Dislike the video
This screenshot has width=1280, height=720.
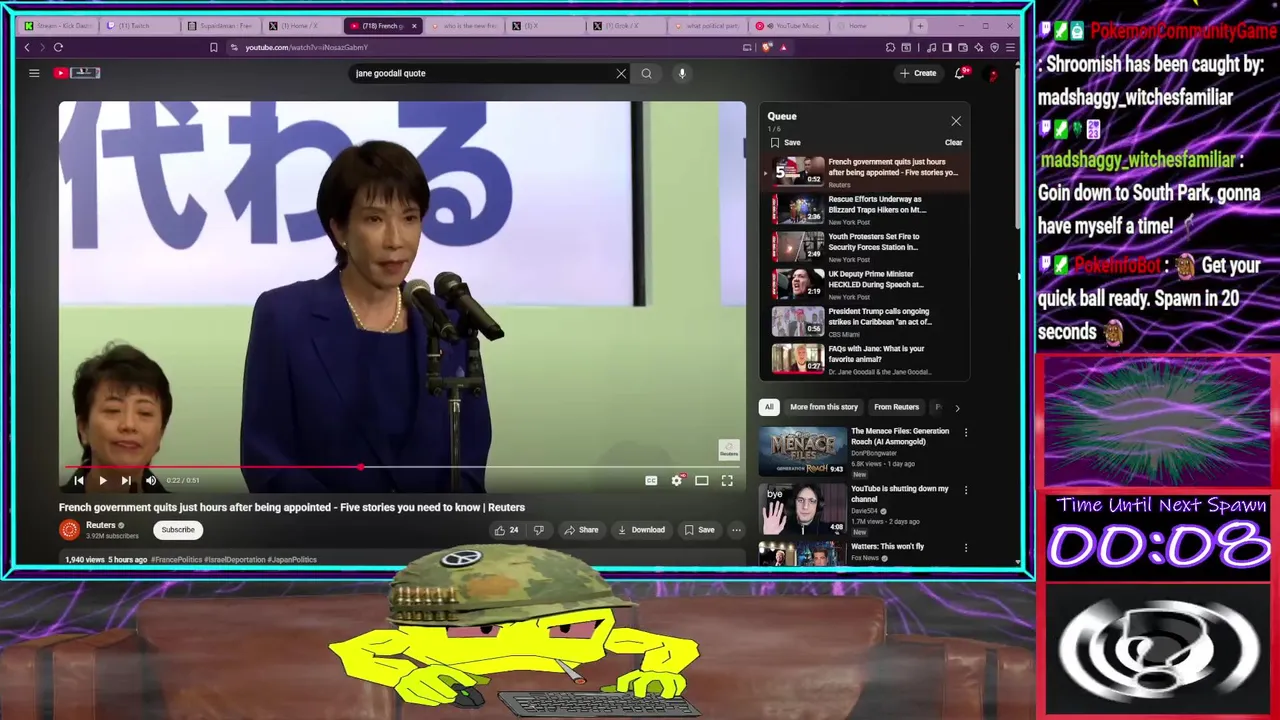[539, 530]
